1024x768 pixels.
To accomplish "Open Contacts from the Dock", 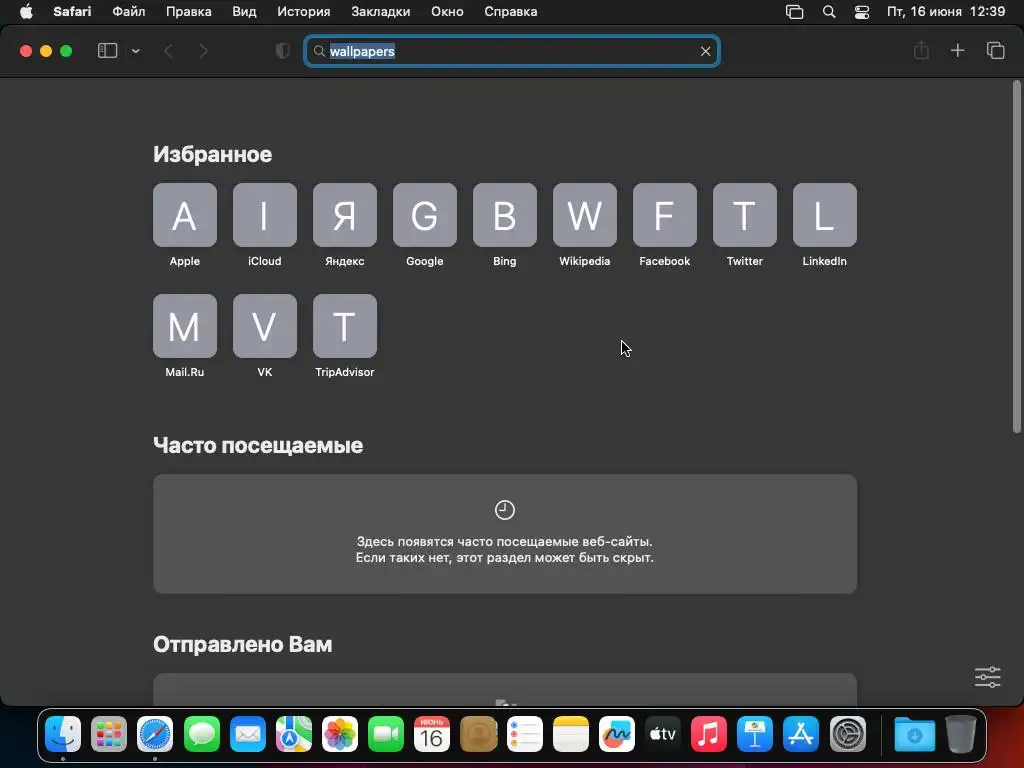I will [478, 734].
